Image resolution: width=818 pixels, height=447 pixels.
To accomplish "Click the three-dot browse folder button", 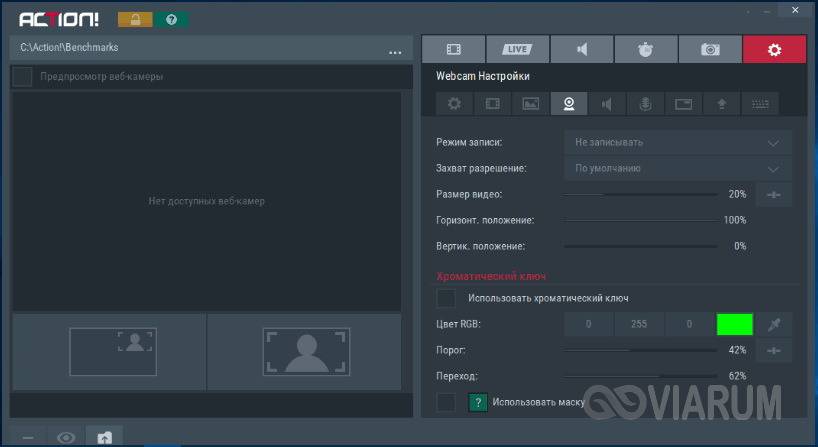I will point(396,49).
